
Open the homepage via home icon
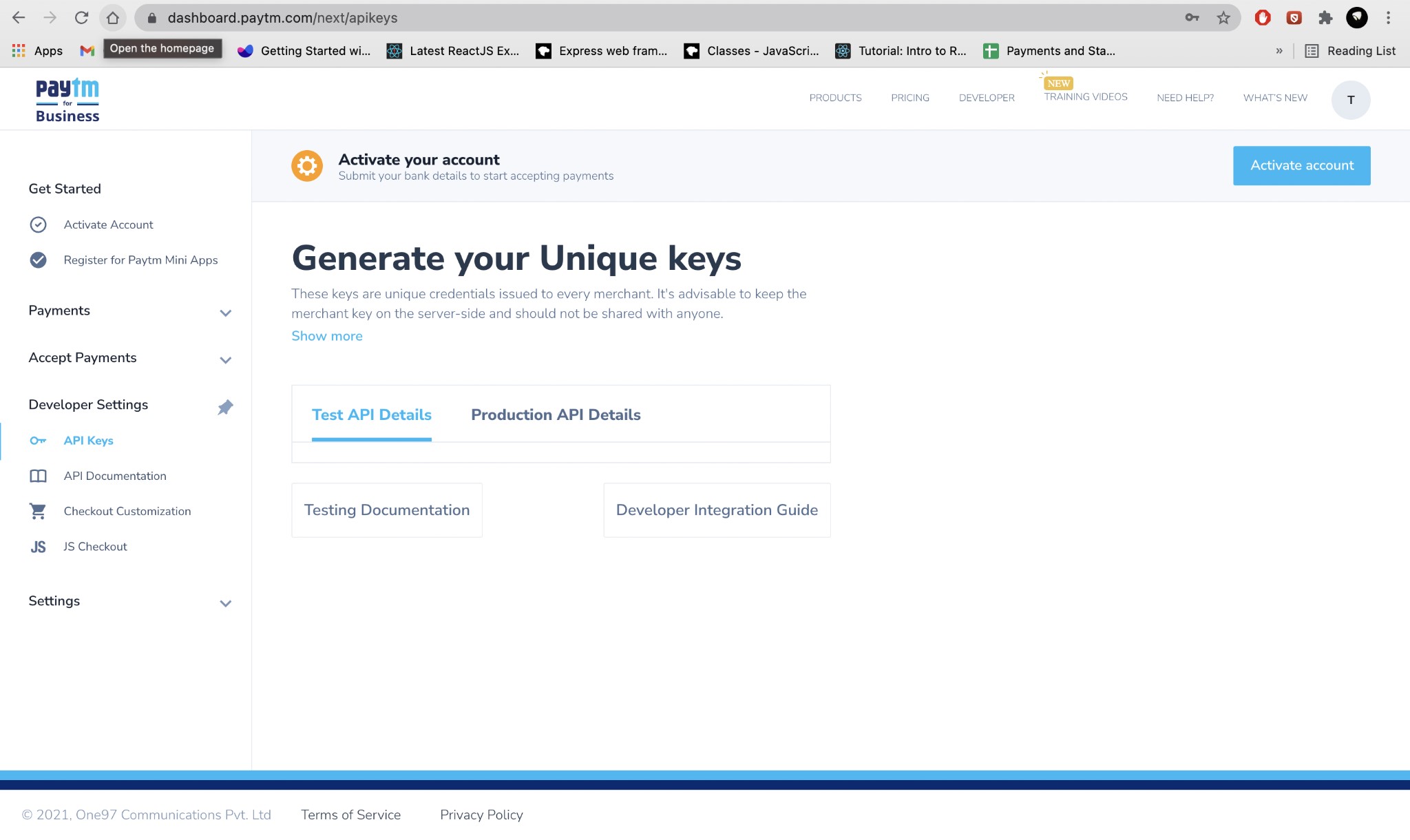[x=113, y=18]
